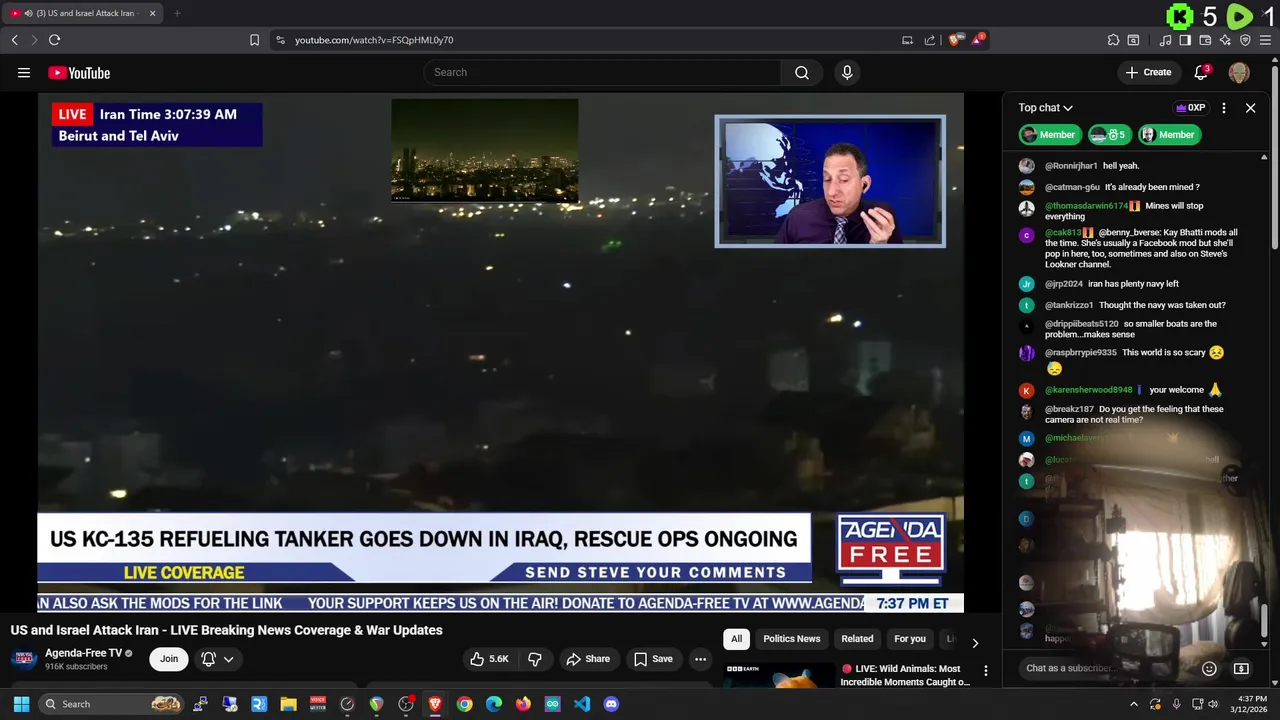Open Leo AI sparkle icon

(1225, 40)
